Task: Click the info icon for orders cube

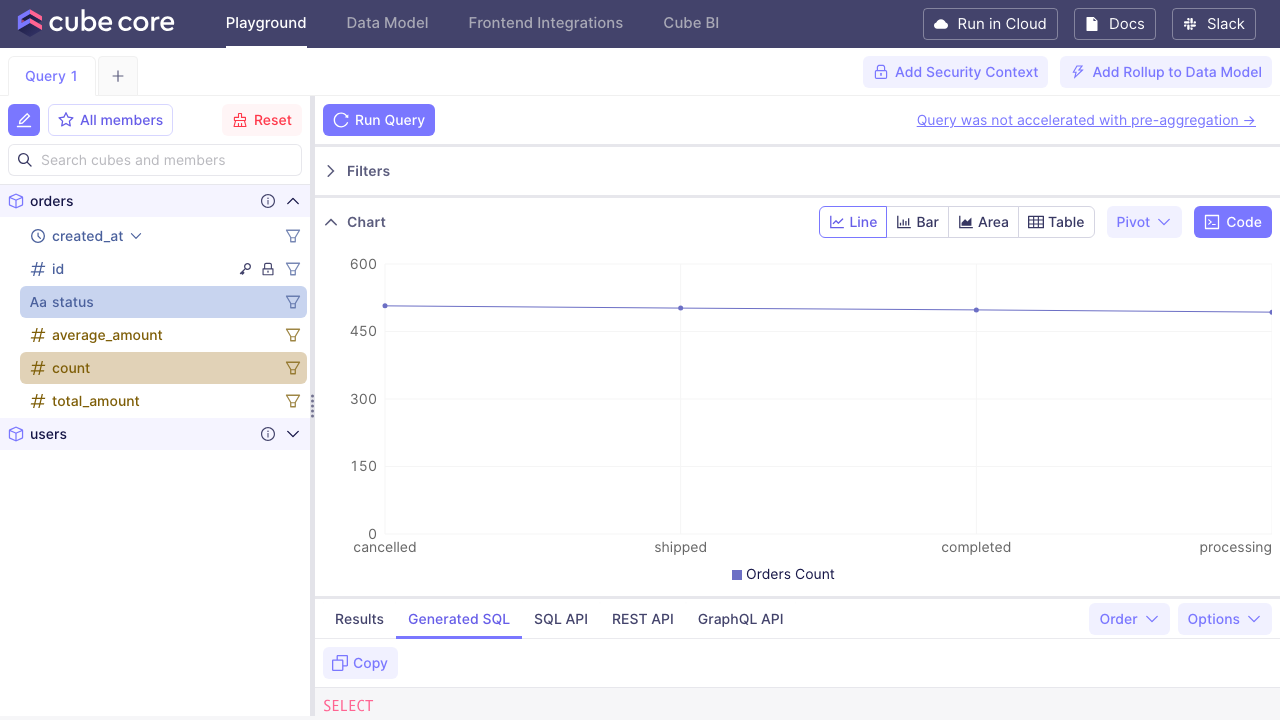Action: pos(268,201)
